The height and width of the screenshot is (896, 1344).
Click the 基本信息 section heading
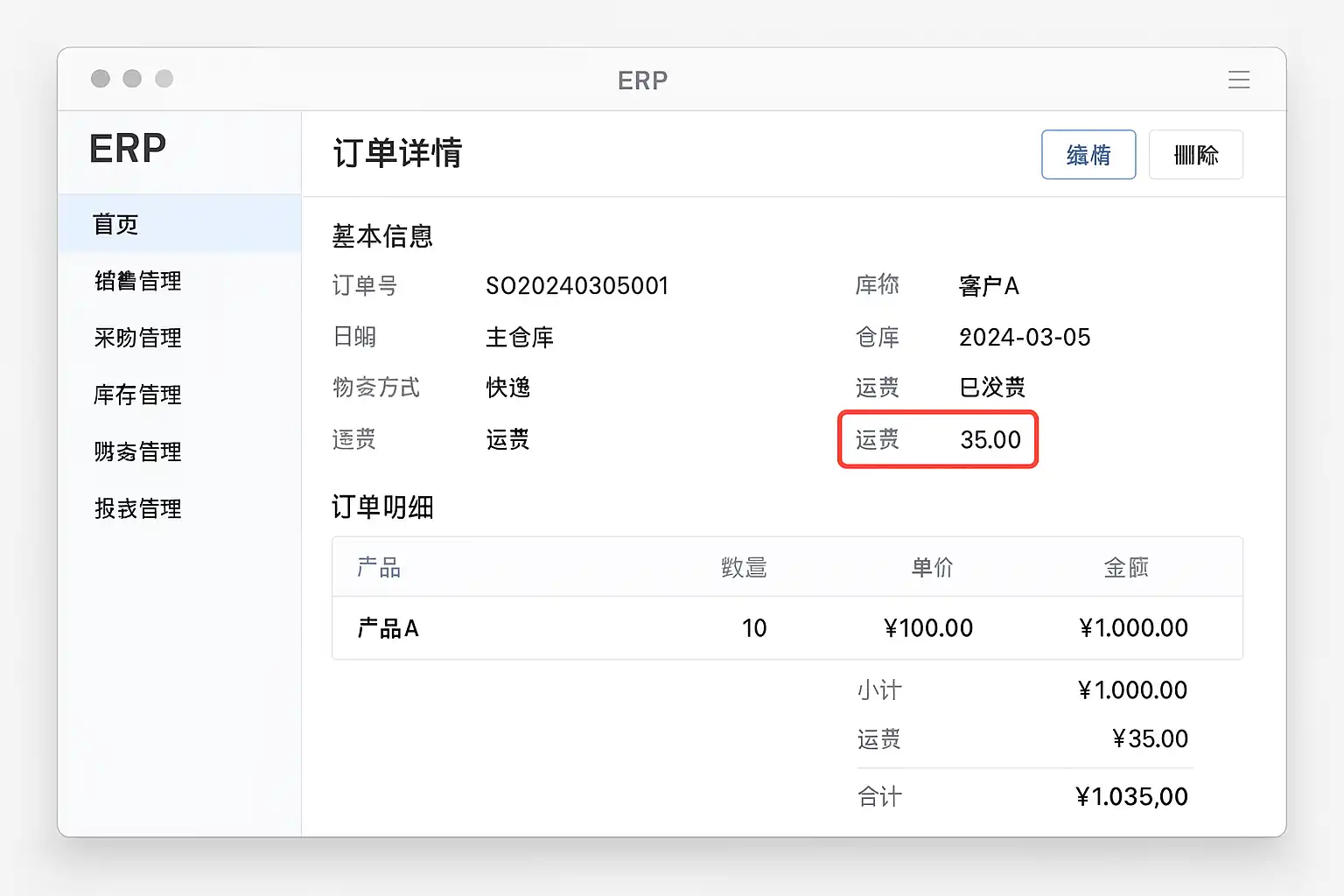tap(382, 236)
